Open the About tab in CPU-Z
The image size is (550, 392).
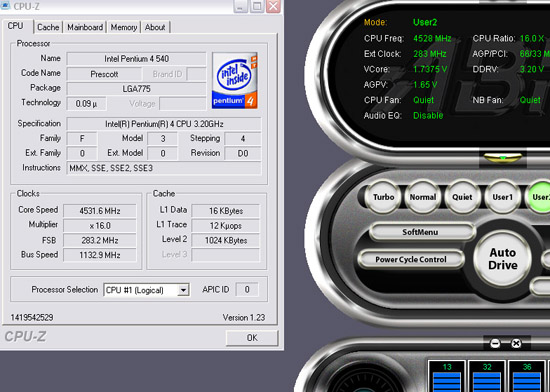point(155,27)
